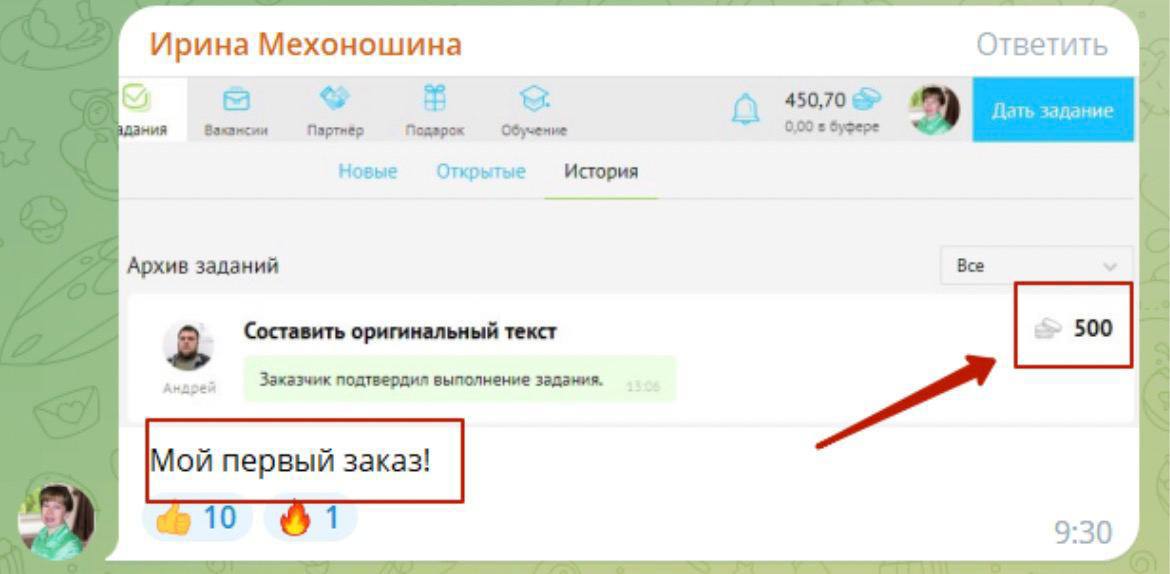Click the dropdown chevron in Все filter
This screenshot has height=574, width=1170.
click(x=1110, y=267)
